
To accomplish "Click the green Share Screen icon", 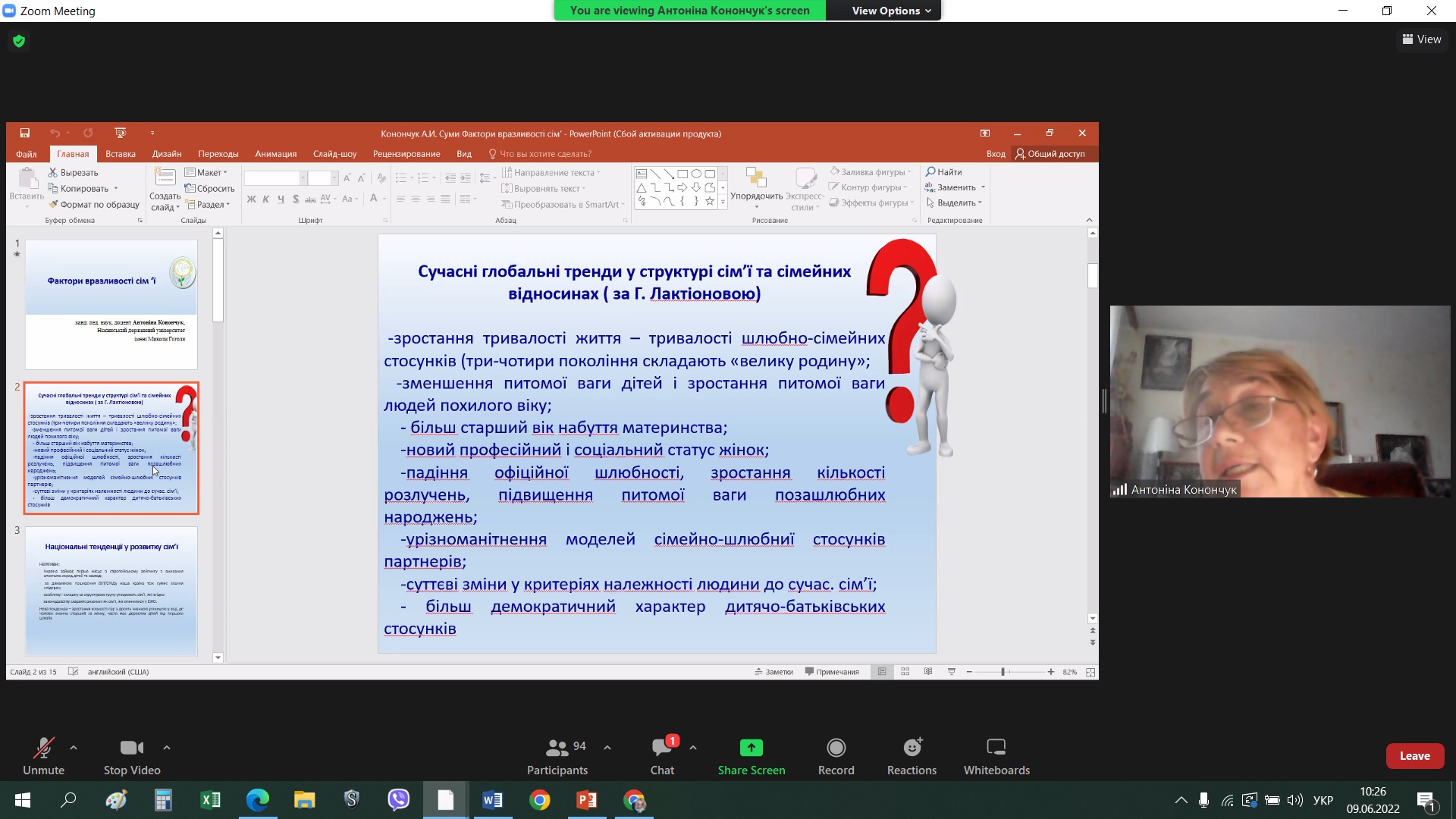I will click(x=751, y=748).
